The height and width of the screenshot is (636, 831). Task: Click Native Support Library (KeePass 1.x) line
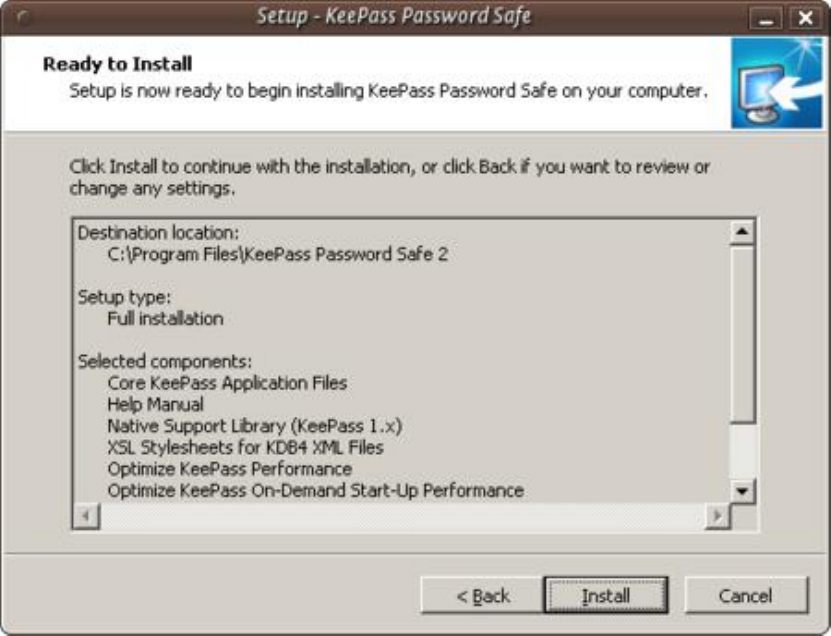[x=254, y=426]
